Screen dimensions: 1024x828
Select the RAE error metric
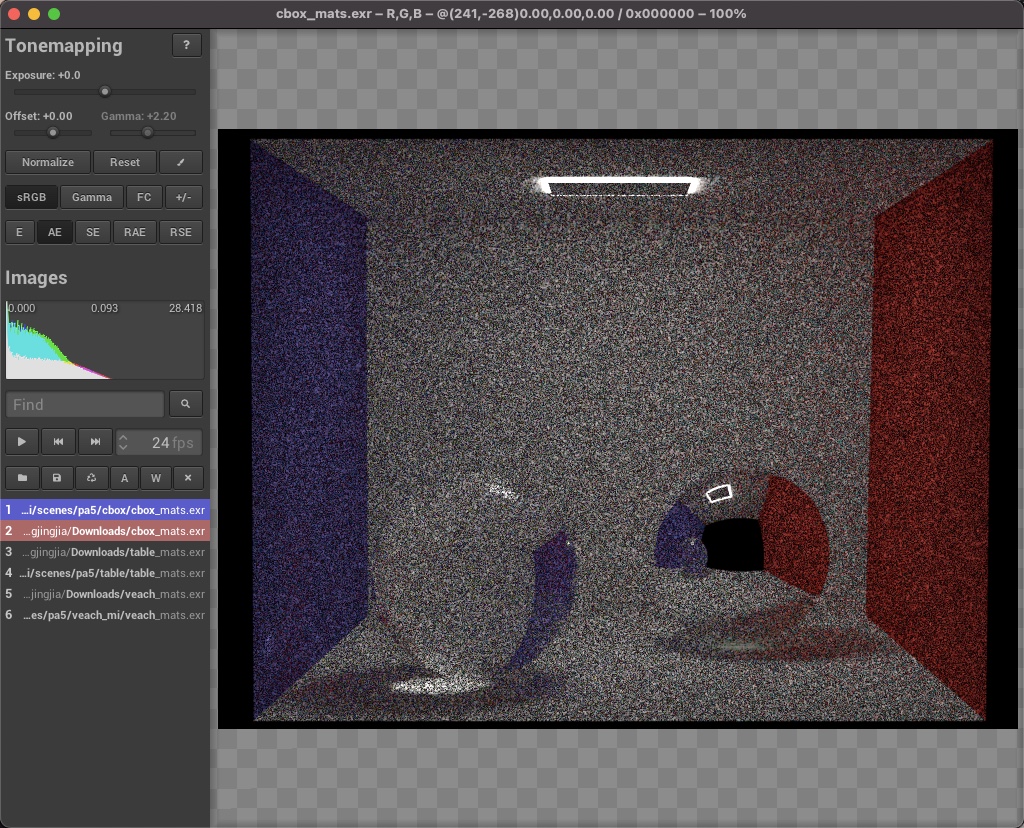[135, 232]
